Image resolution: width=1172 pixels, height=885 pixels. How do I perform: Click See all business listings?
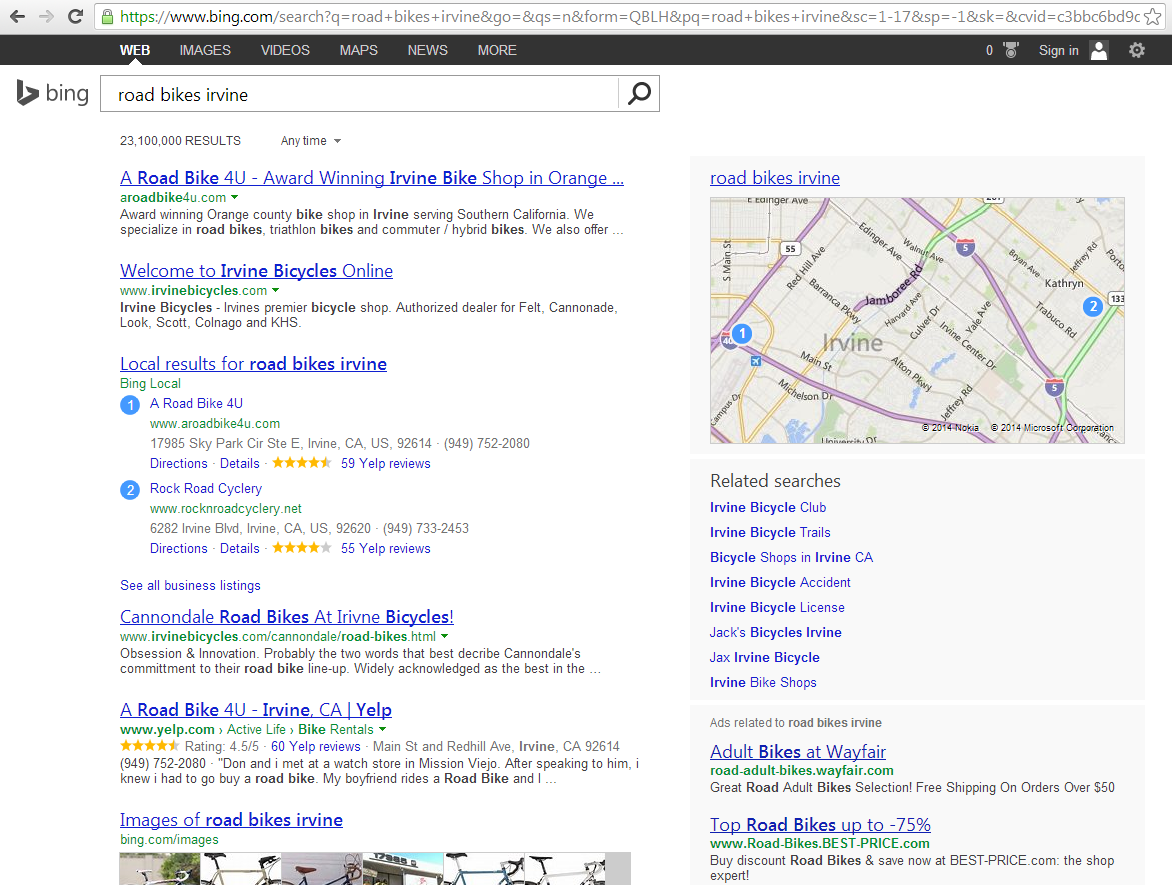click(x=190, y=585)
